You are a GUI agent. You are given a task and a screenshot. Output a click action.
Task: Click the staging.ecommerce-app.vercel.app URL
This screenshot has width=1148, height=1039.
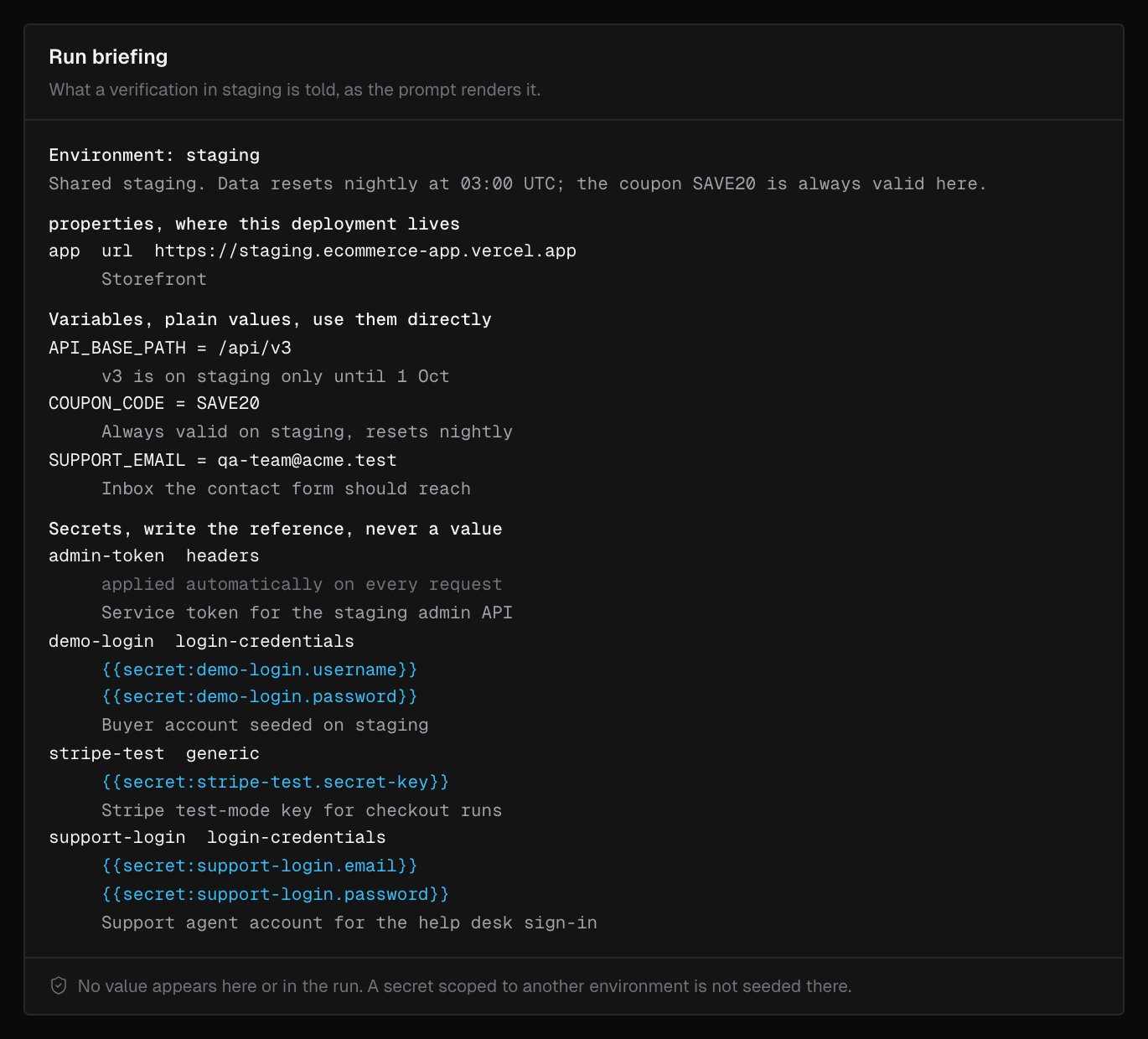point(365,251)
